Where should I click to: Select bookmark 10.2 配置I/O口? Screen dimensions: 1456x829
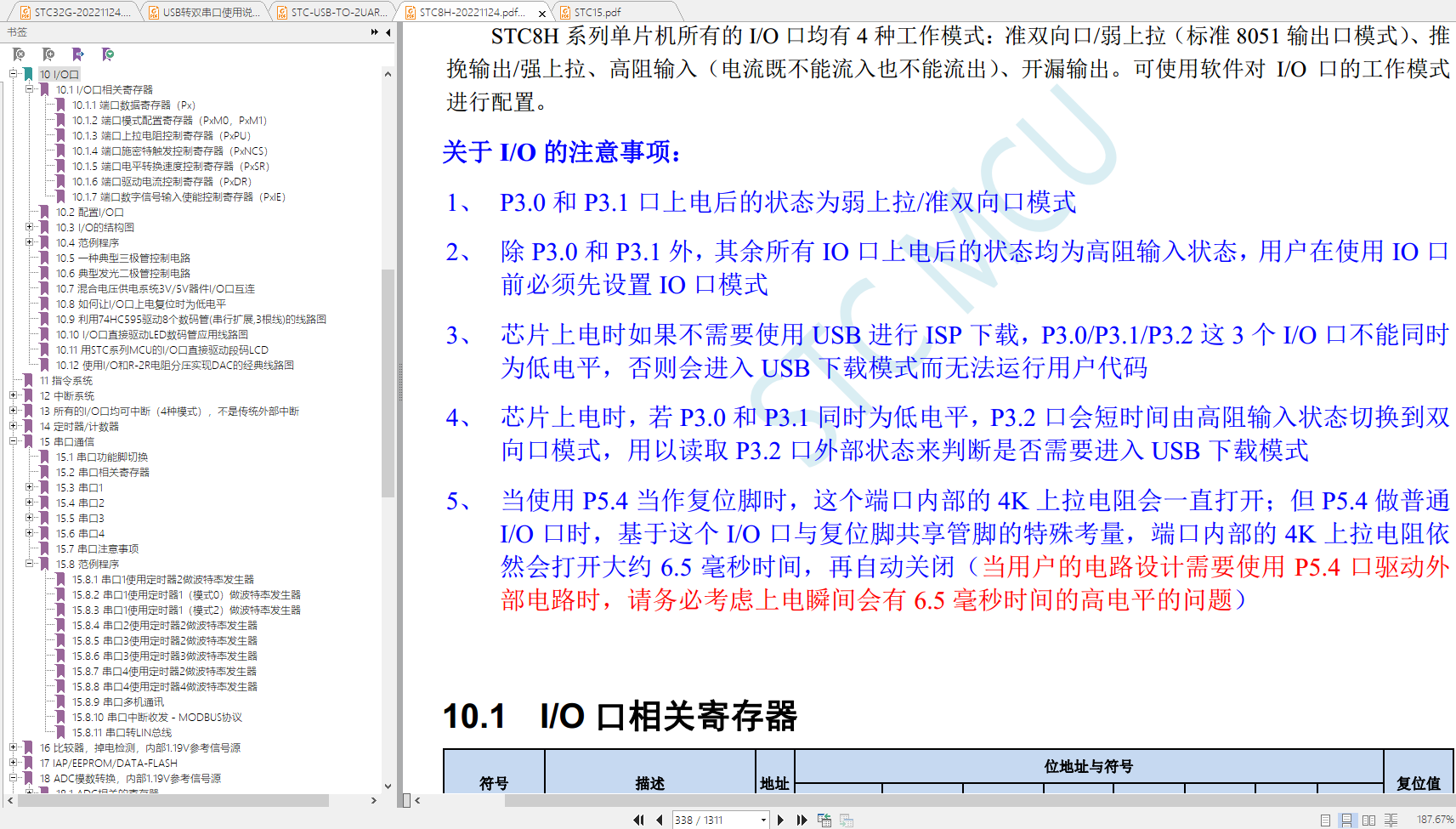coord(90,213)
